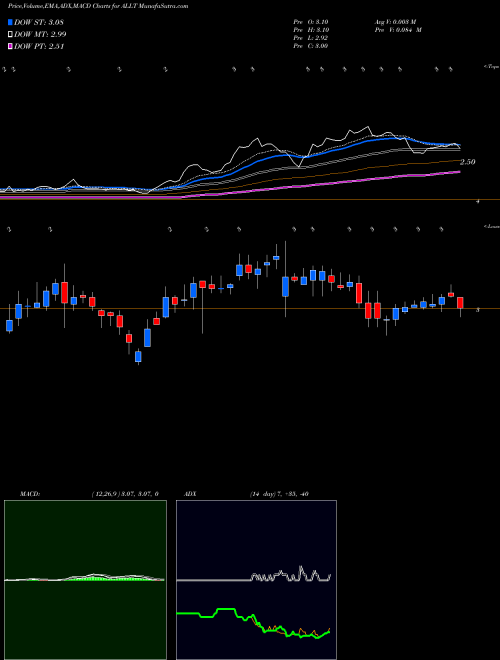This screenshot has height=660, width=500.
Task: Click the ADX '(14 day) 7, +33, -40' values
Action: click(278, 494)
